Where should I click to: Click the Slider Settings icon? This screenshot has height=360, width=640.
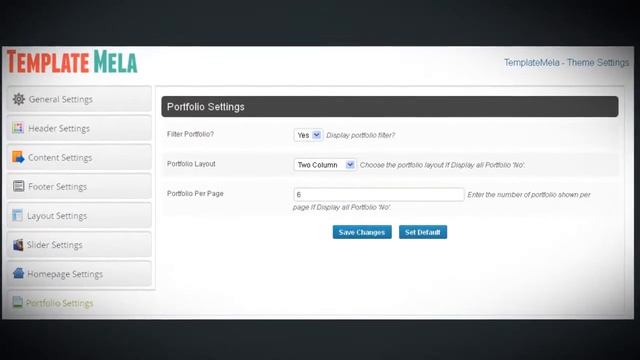(18, 244)
